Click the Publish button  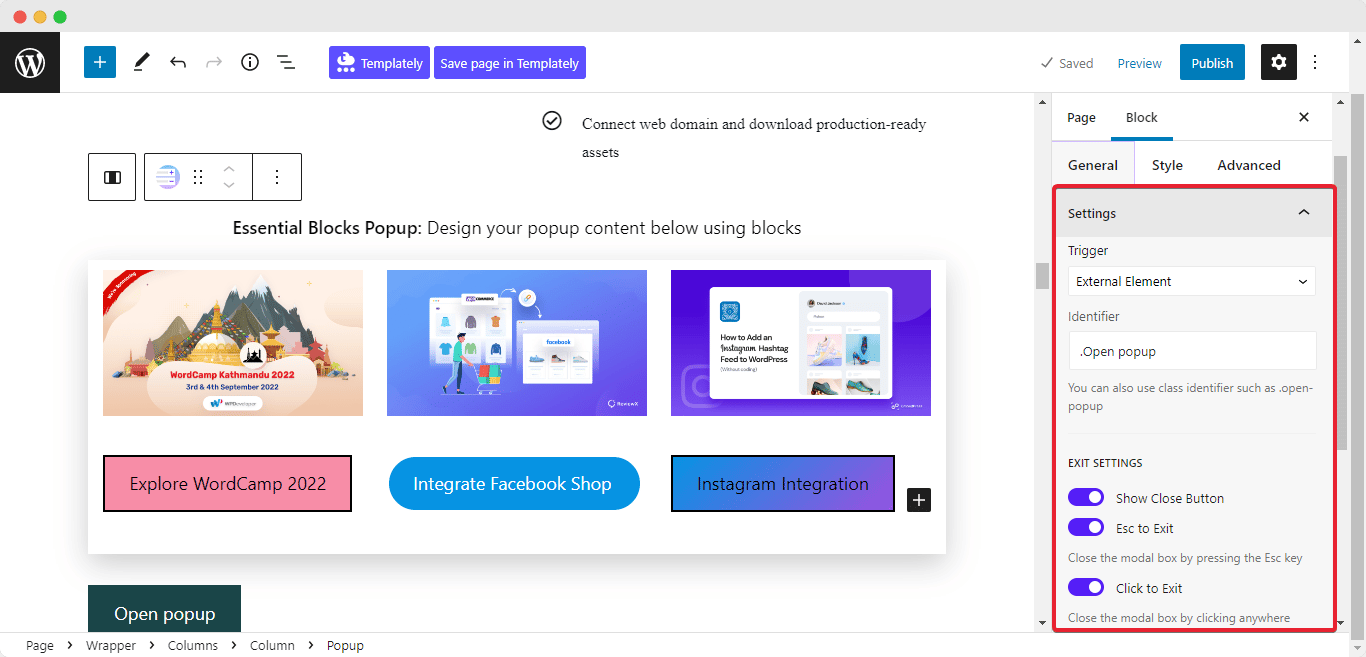(1212, 62)
